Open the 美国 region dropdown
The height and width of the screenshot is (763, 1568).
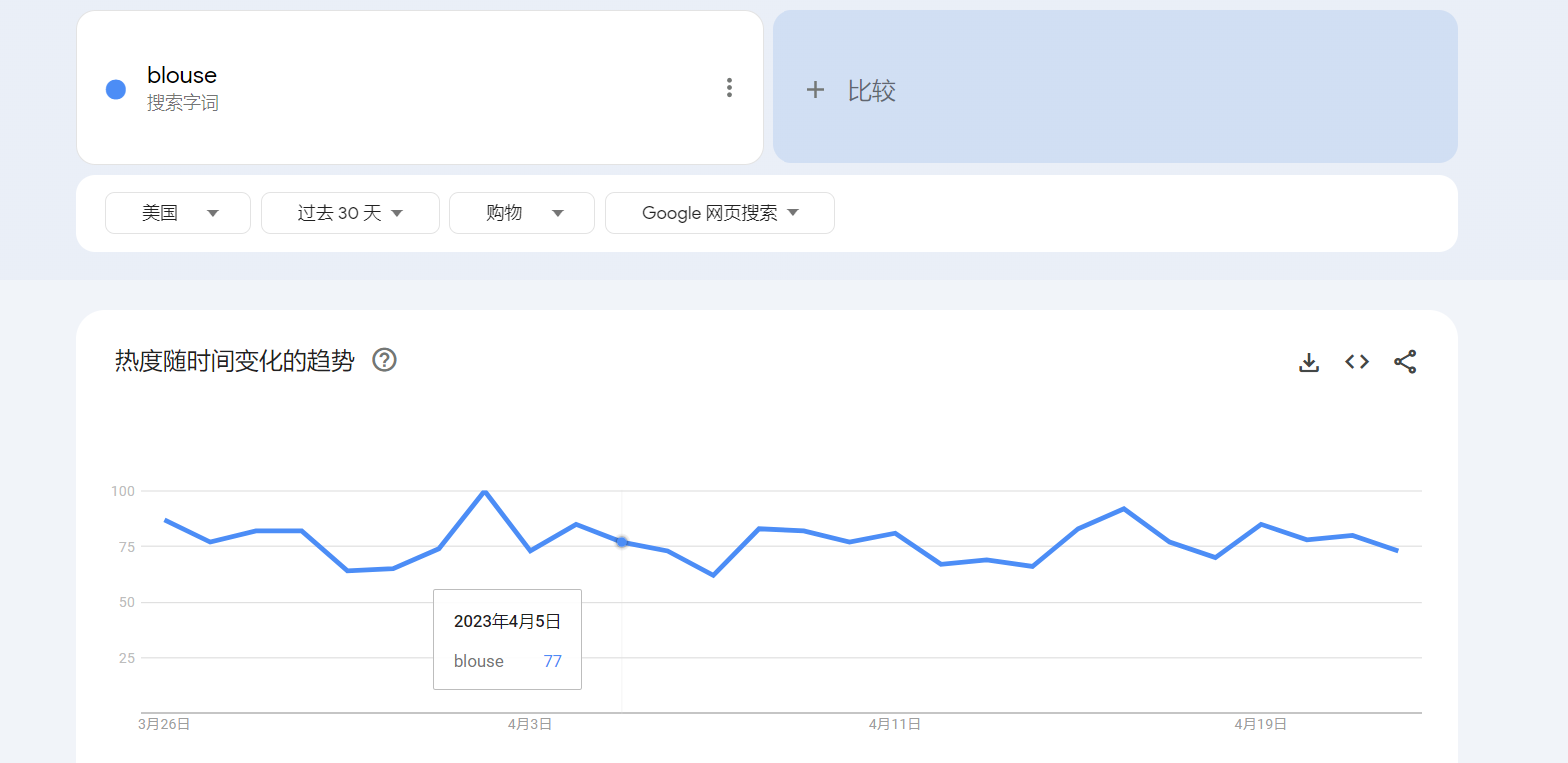(x=178, y=213)
